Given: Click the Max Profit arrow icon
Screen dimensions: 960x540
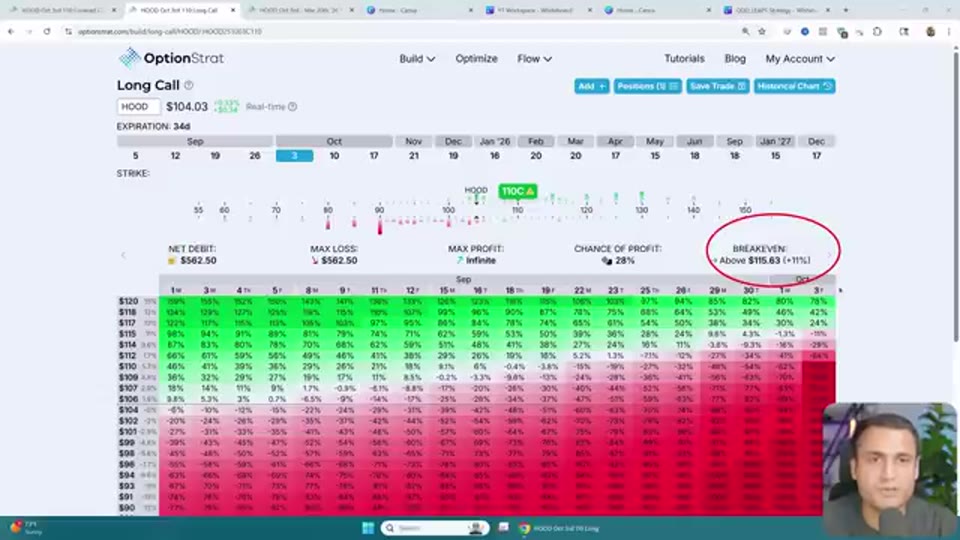Looking at the screenshot, I should (460, 261).
